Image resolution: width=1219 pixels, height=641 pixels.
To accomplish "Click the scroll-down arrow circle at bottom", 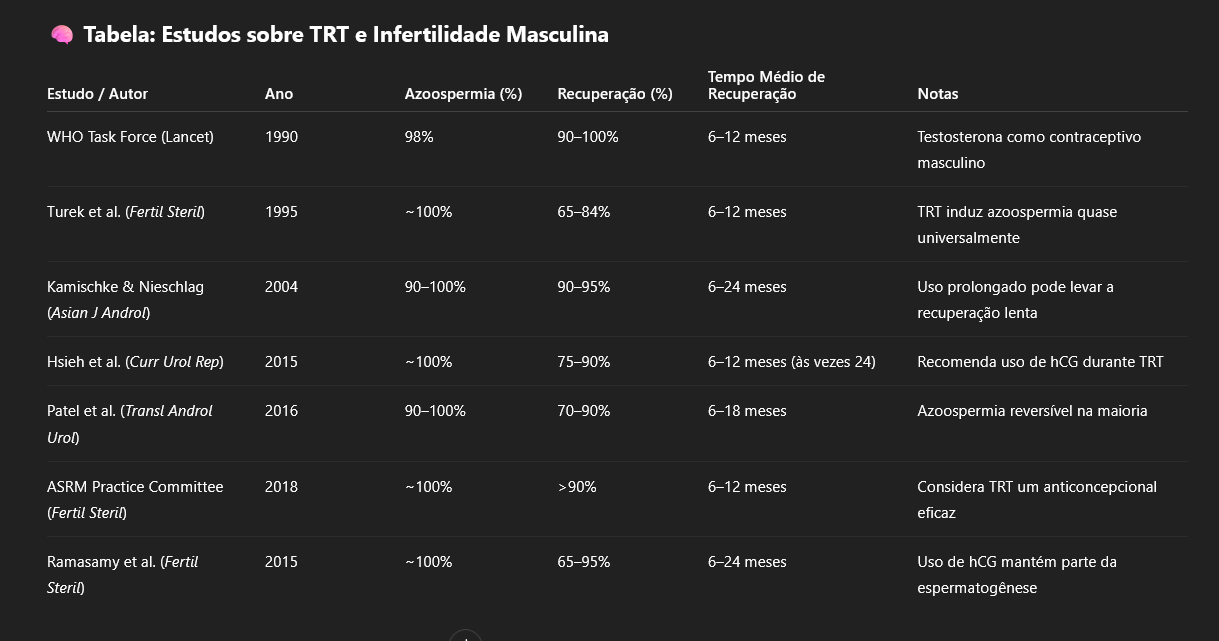I will coord(466,636).
